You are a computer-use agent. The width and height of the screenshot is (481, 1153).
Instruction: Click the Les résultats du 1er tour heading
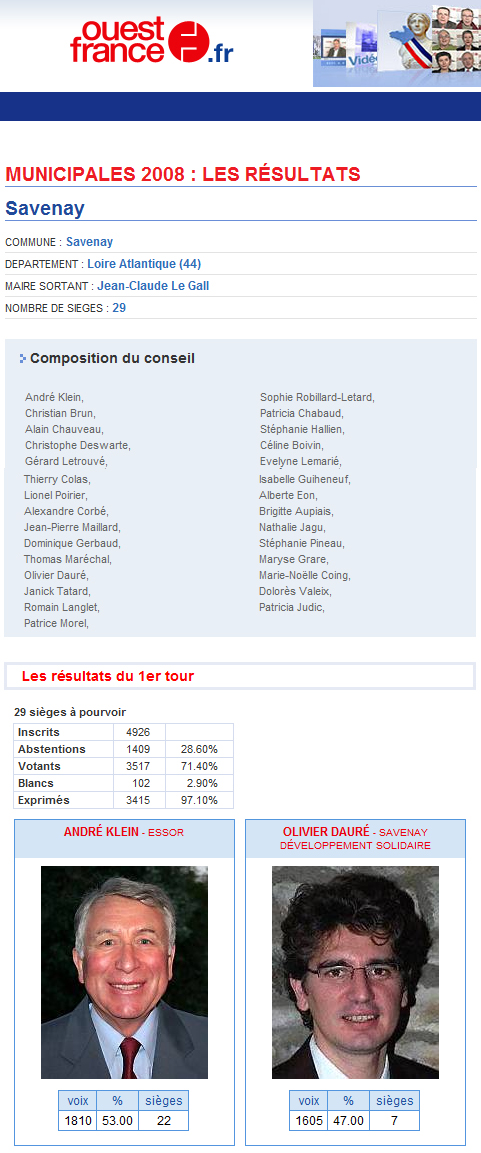point(108,677)
